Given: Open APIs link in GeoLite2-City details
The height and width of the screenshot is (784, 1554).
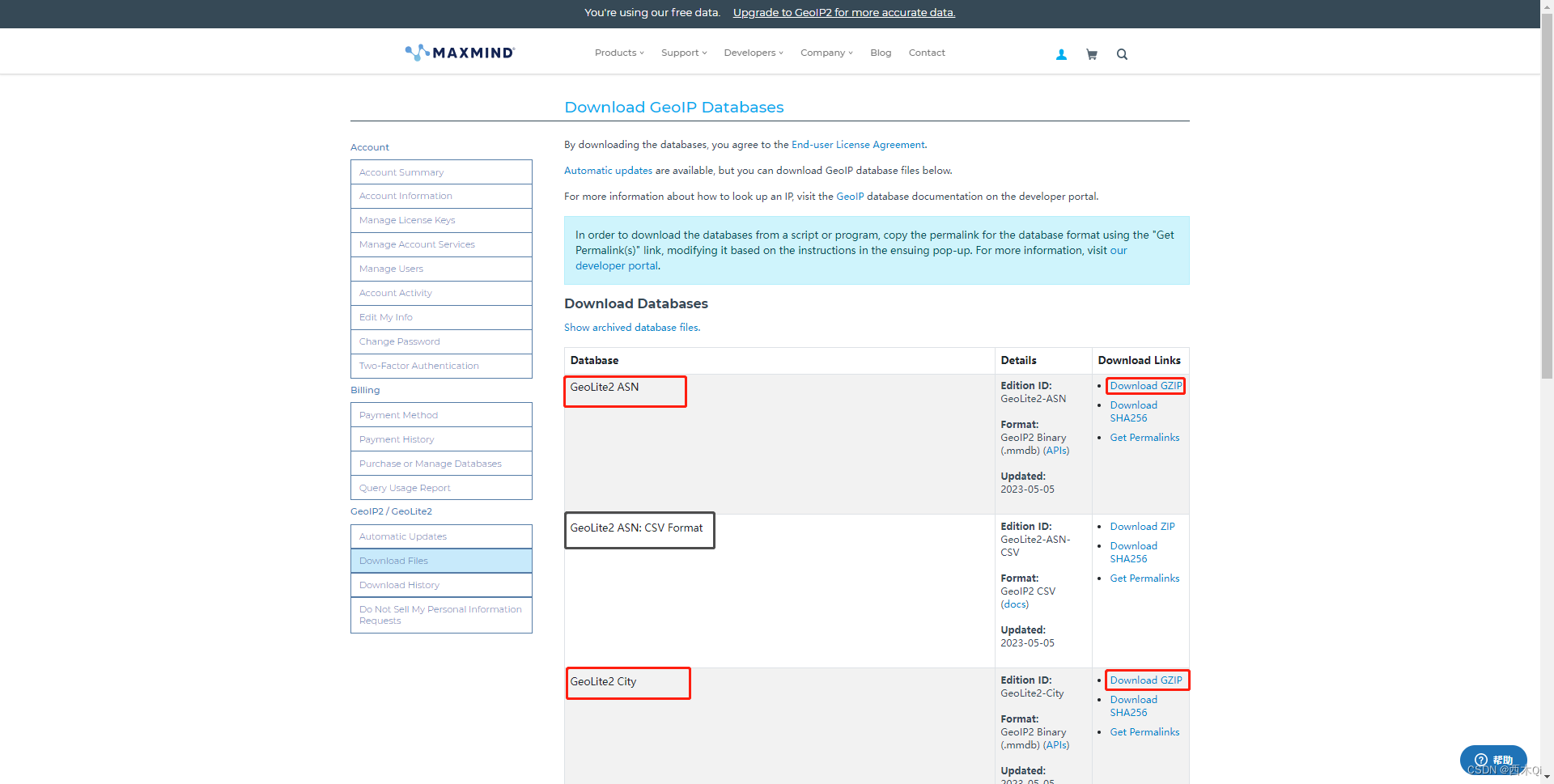Looking at the screenshot, I should pyautogui.click(x=1055, y=745).
